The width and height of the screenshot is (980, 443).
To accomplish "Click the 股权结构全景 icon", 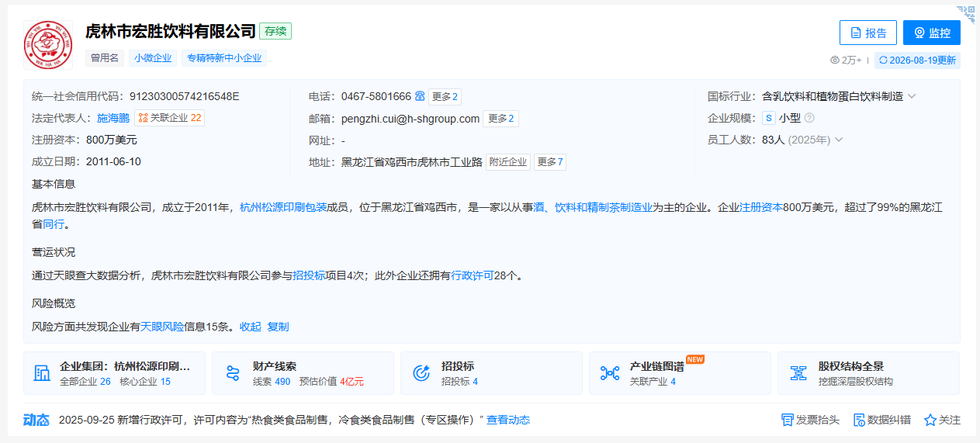I will point(799,373).
